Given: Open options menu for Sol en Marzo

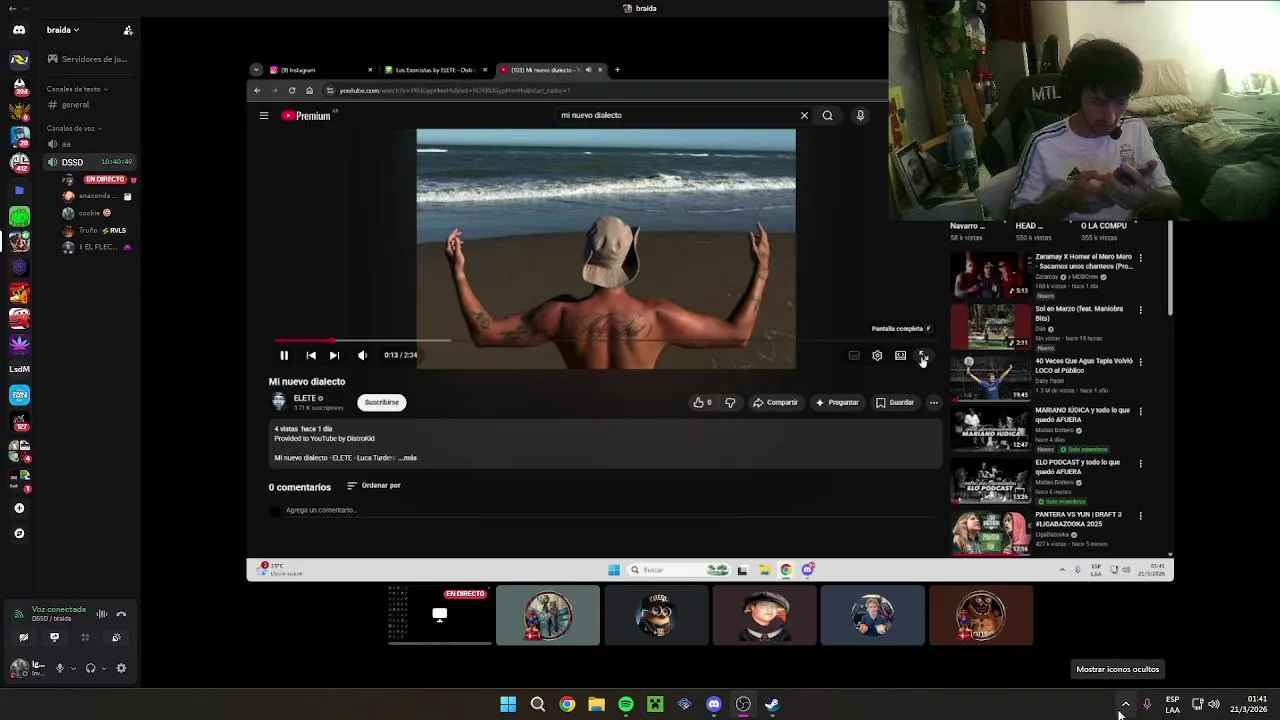Looking at the screenshot, I should tap(1140, 310).
